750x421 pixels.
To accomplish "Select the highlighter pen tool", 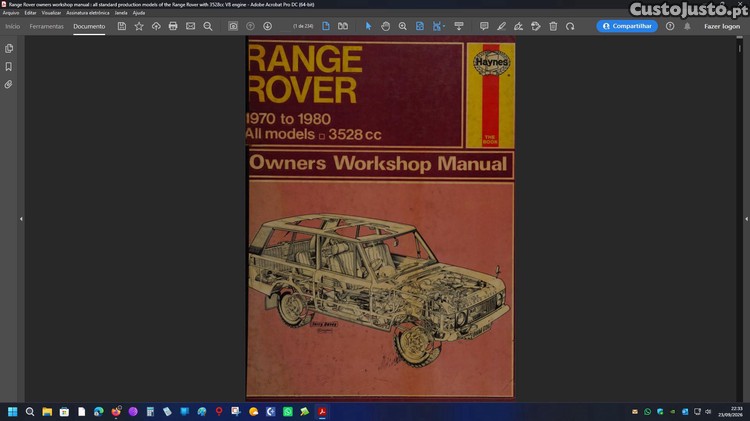I will tap(501, 26).
